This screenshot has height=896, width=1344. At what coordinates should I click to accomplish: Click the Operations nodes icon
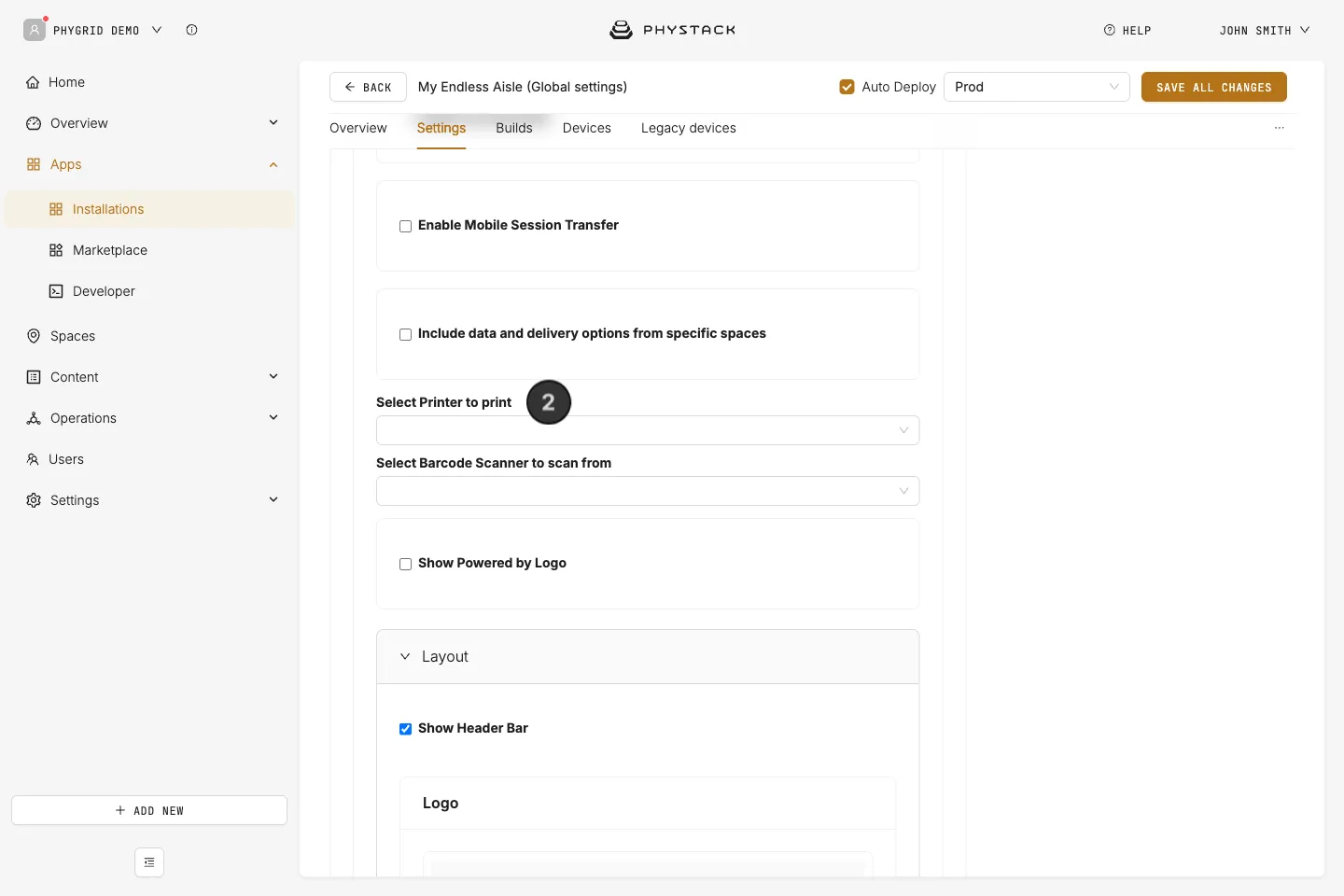(34, 418)
